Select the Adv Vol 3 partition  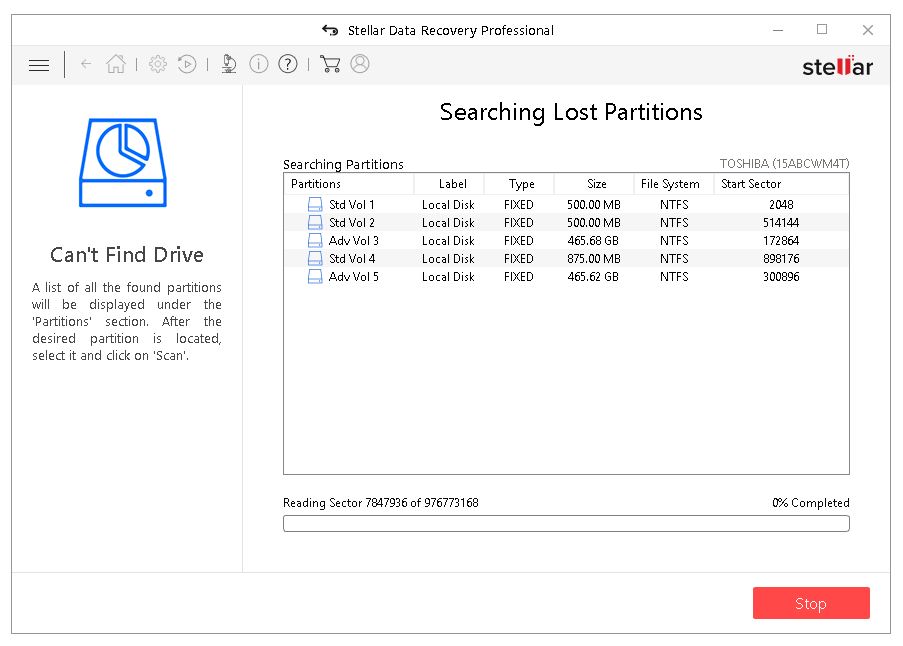point(566,240)
